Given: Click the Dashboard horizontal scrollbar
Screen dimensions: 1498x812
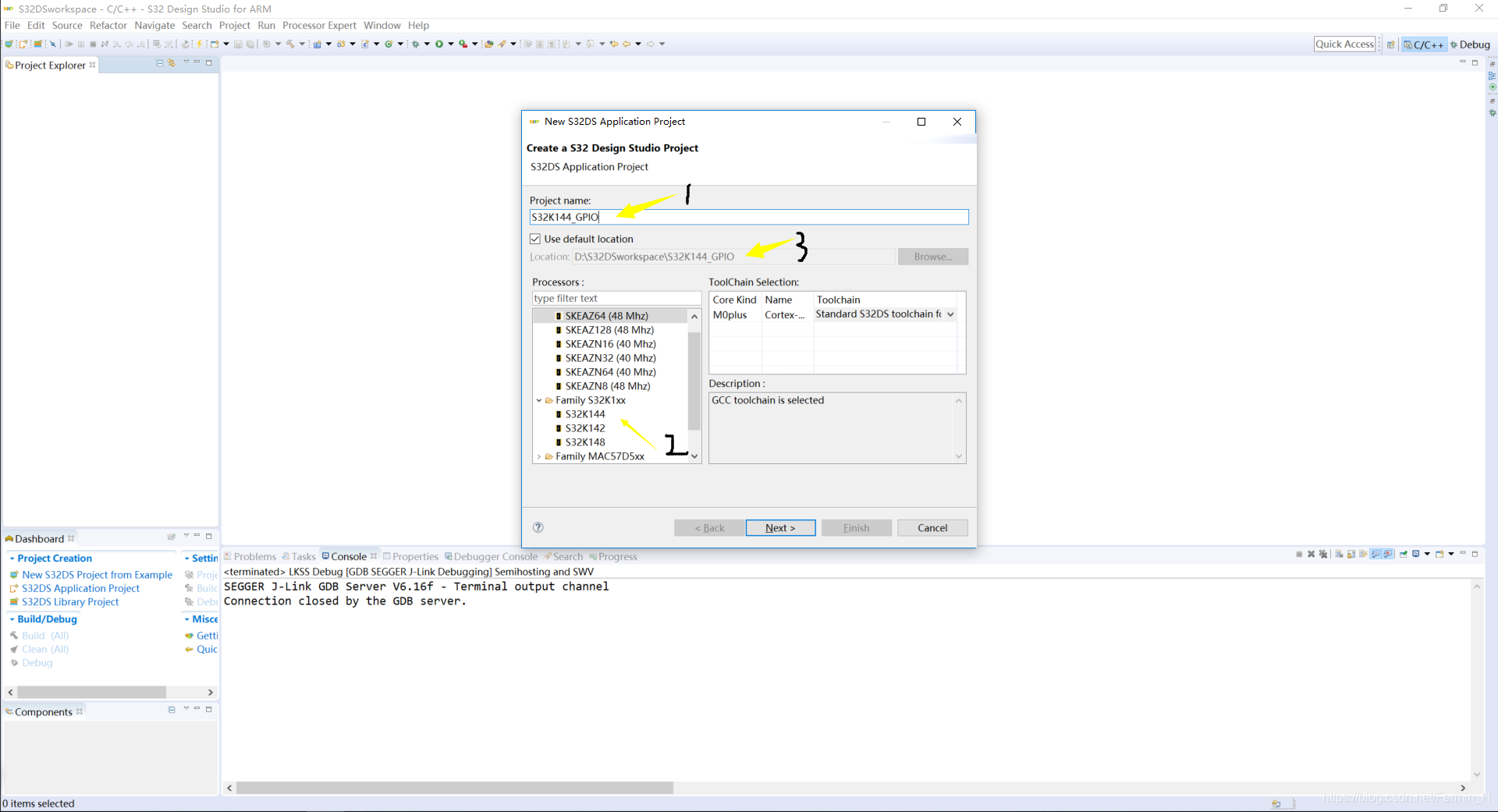Looking at the screenshot, I should coord(91,693).
